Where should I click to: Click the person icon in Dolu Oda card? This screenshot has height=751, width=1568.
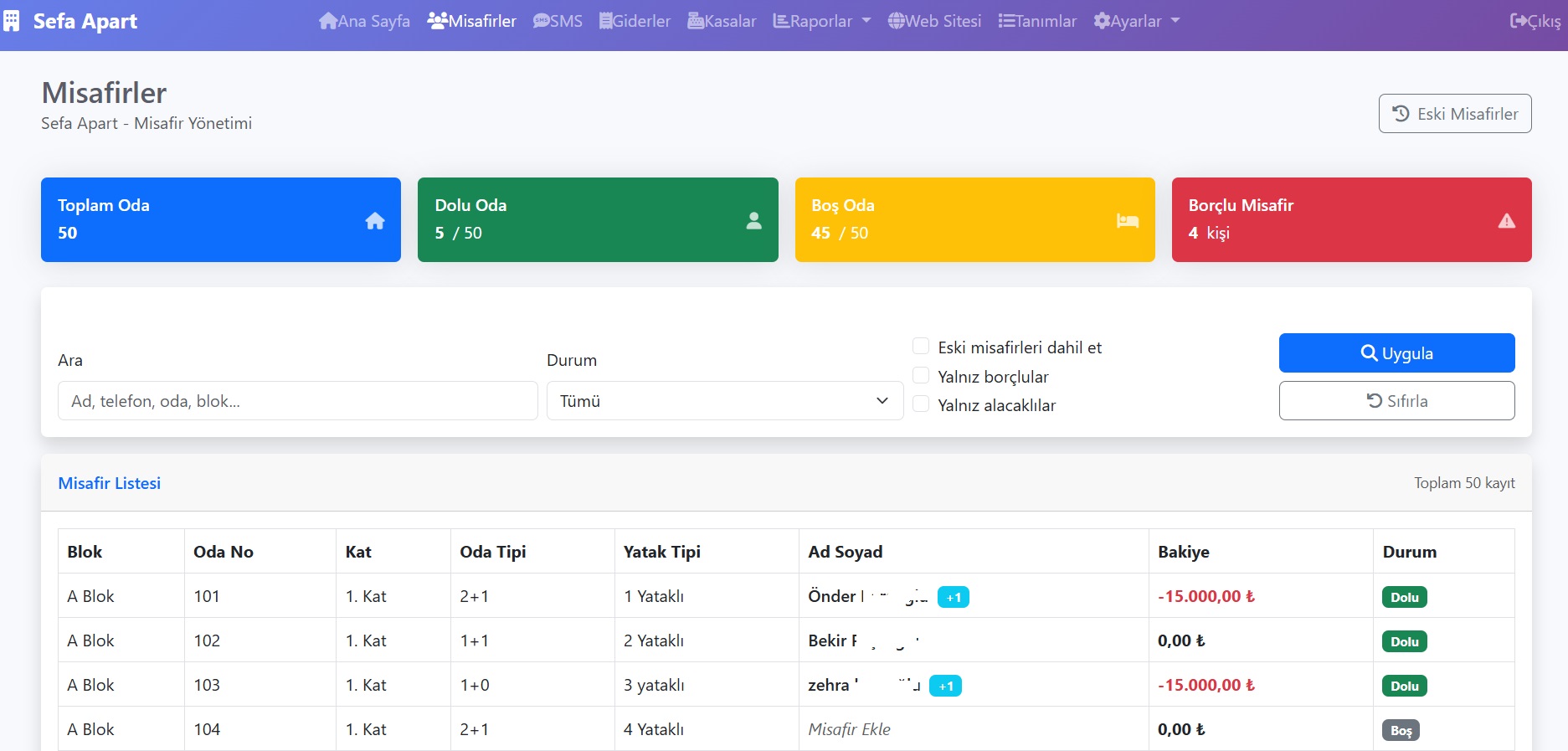pyautogui.click(x=753, y=220)
